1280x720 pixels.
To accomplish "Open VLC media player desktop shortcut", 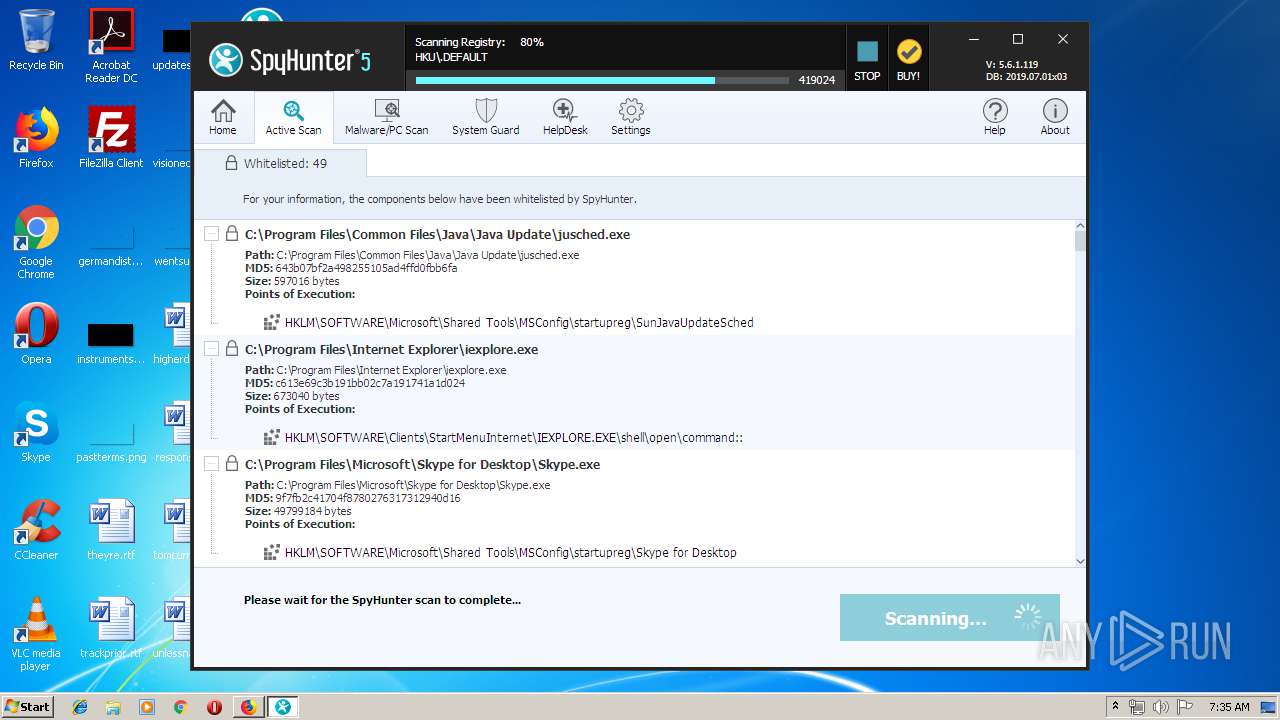I will pyautogui.click(x=36, y=633).
